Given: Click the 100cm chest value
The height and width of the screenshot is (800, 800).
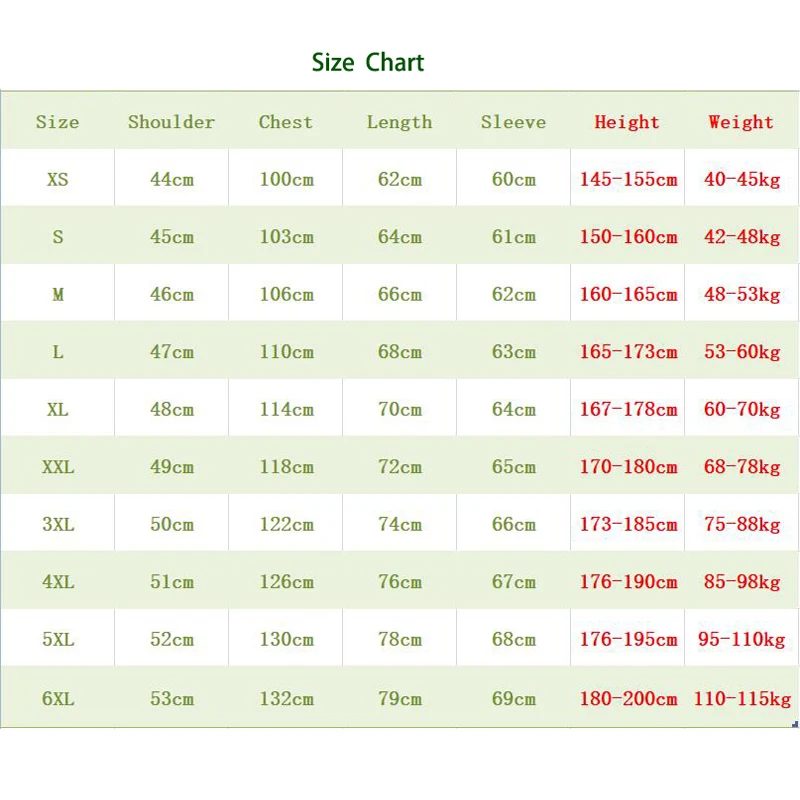Looking at the screenshot, I should [286, 180].
